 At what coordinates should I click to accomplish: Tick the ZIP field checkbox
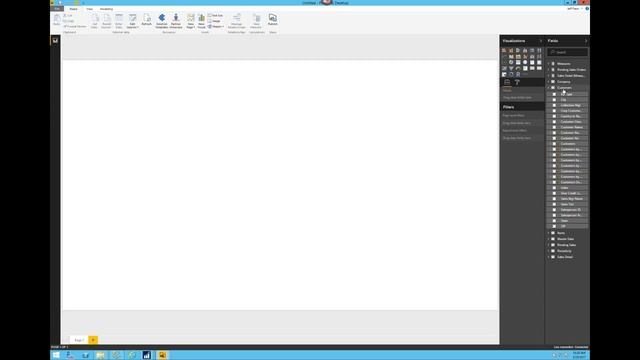554,226
